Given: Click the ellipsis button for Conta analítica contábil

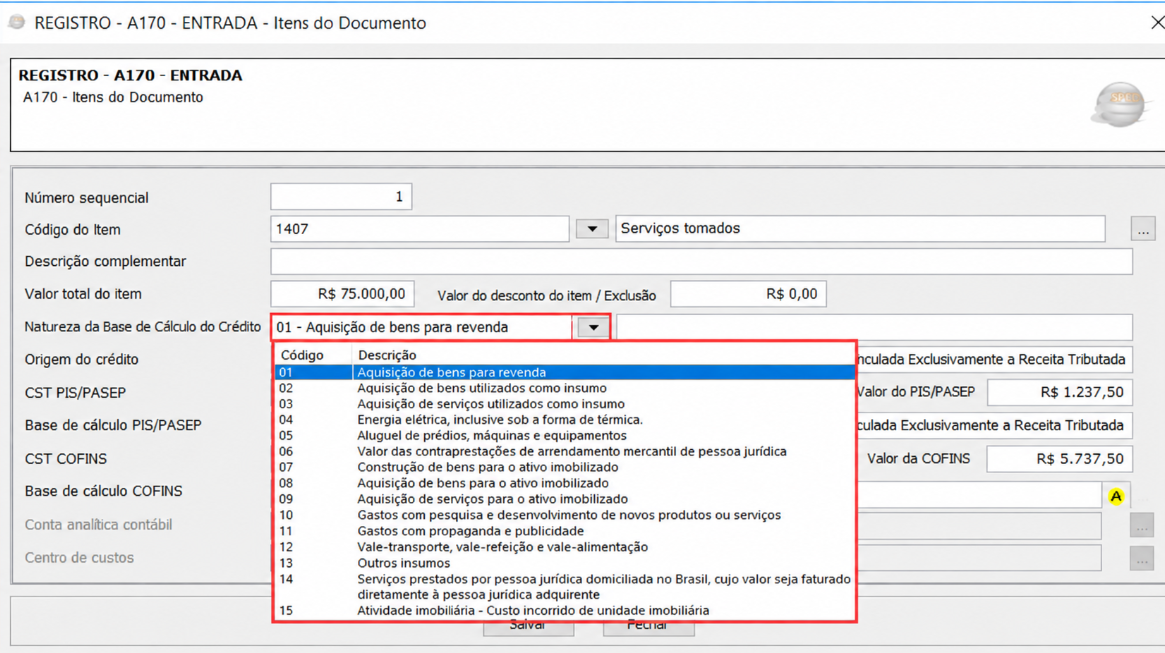Looking at the screenshot, I should pos(1142,525).
